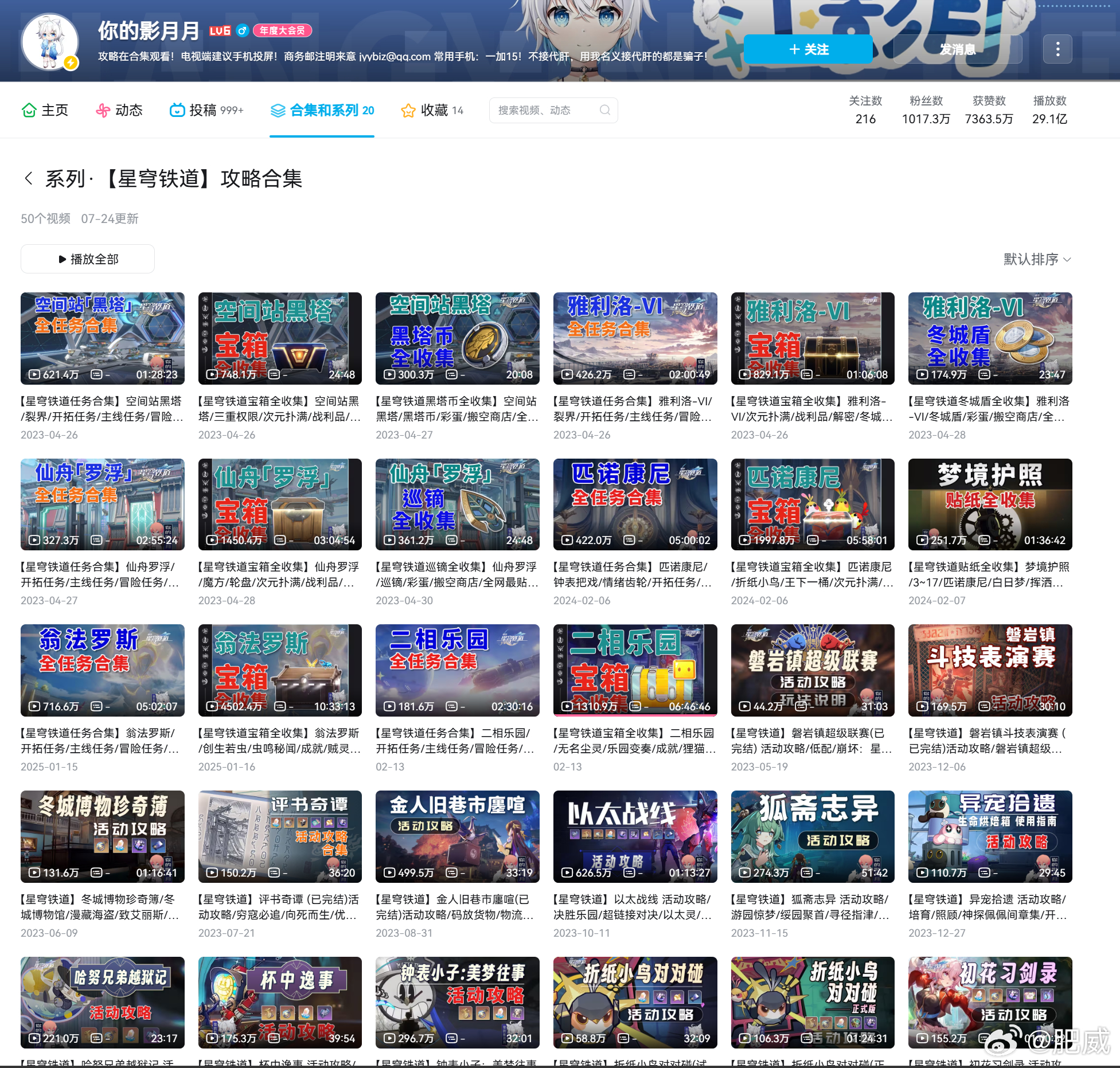Open the 二相乐园 全任务合集 thumbnail
1120x1068 pixels.
click(x=458, y=670)
